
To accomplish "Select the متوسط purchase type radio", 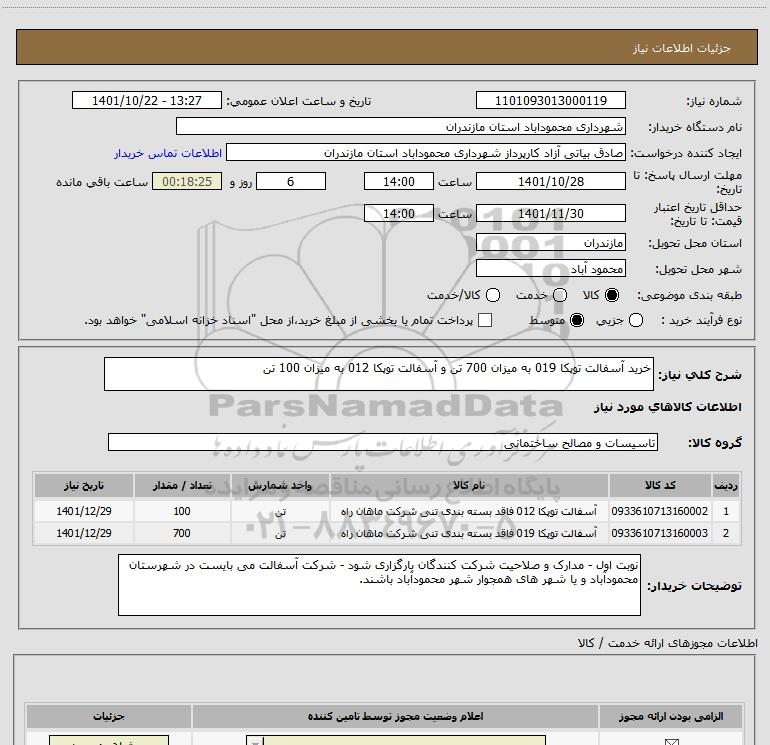I will coord(577,321).
